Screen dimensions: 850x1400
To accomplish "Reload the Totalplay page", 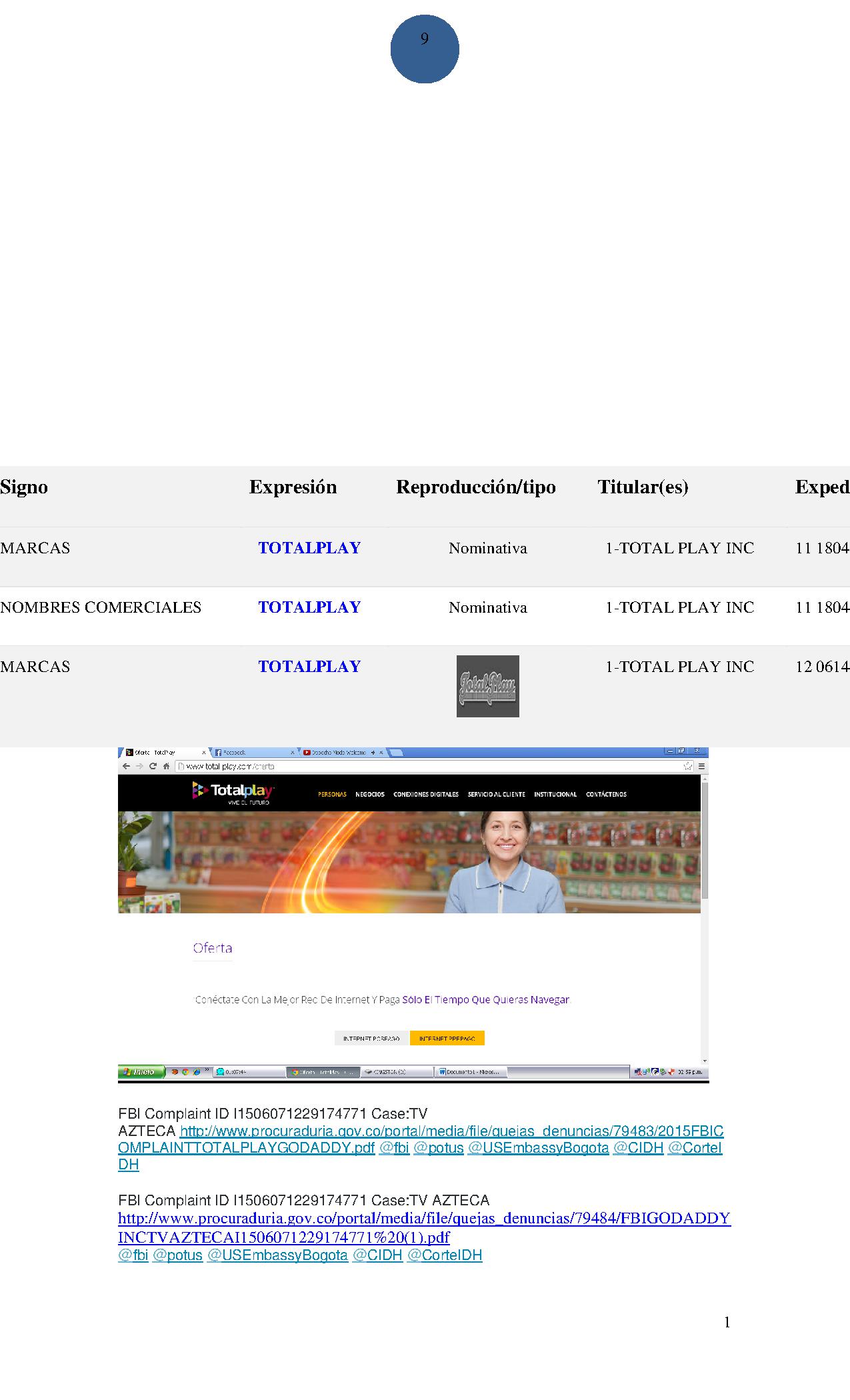I will pyautogui.click(x=153, y=767).
